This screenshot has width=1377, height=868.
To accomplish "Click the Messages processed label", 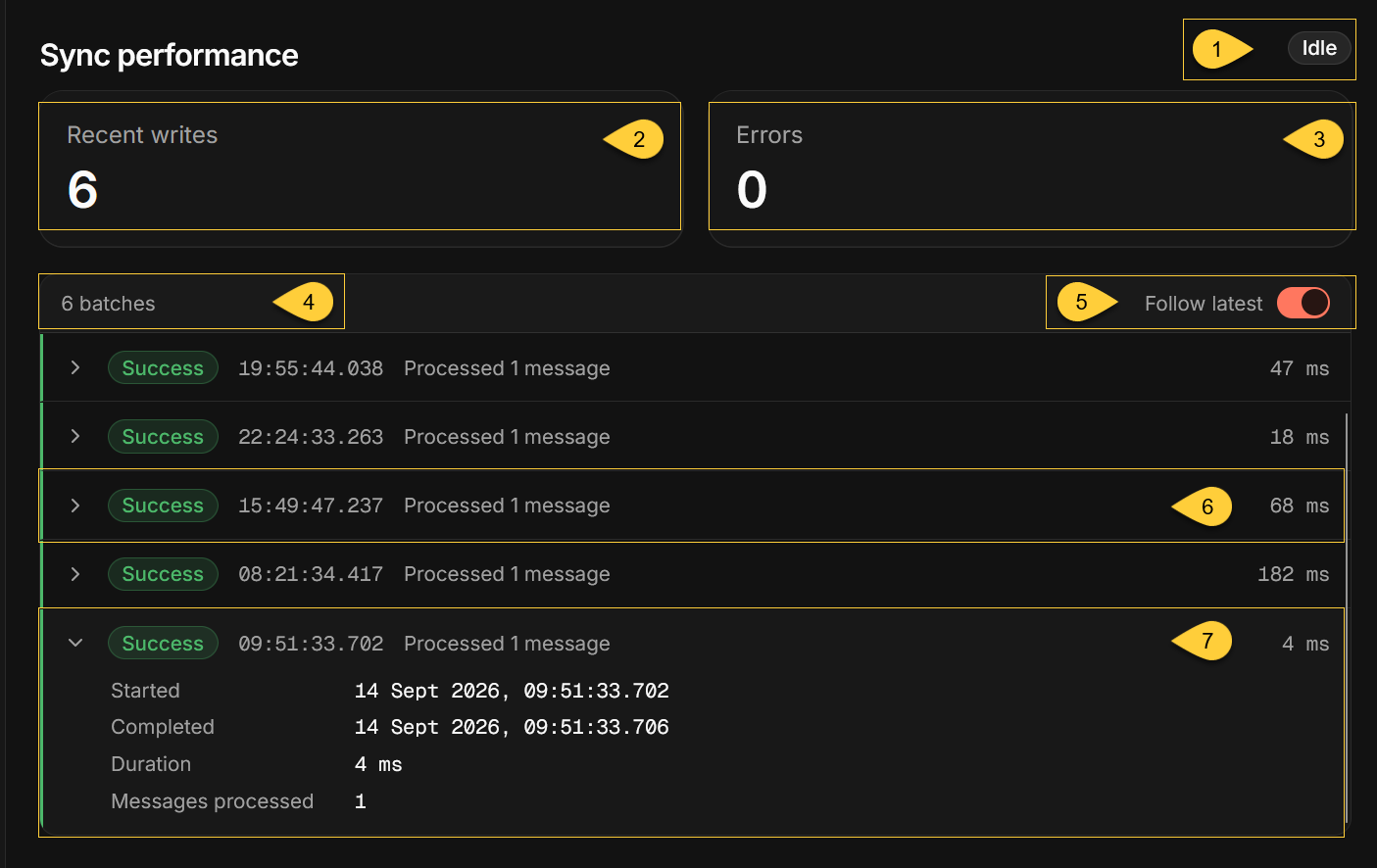I will pyautogui.click(x=212, y=801).
